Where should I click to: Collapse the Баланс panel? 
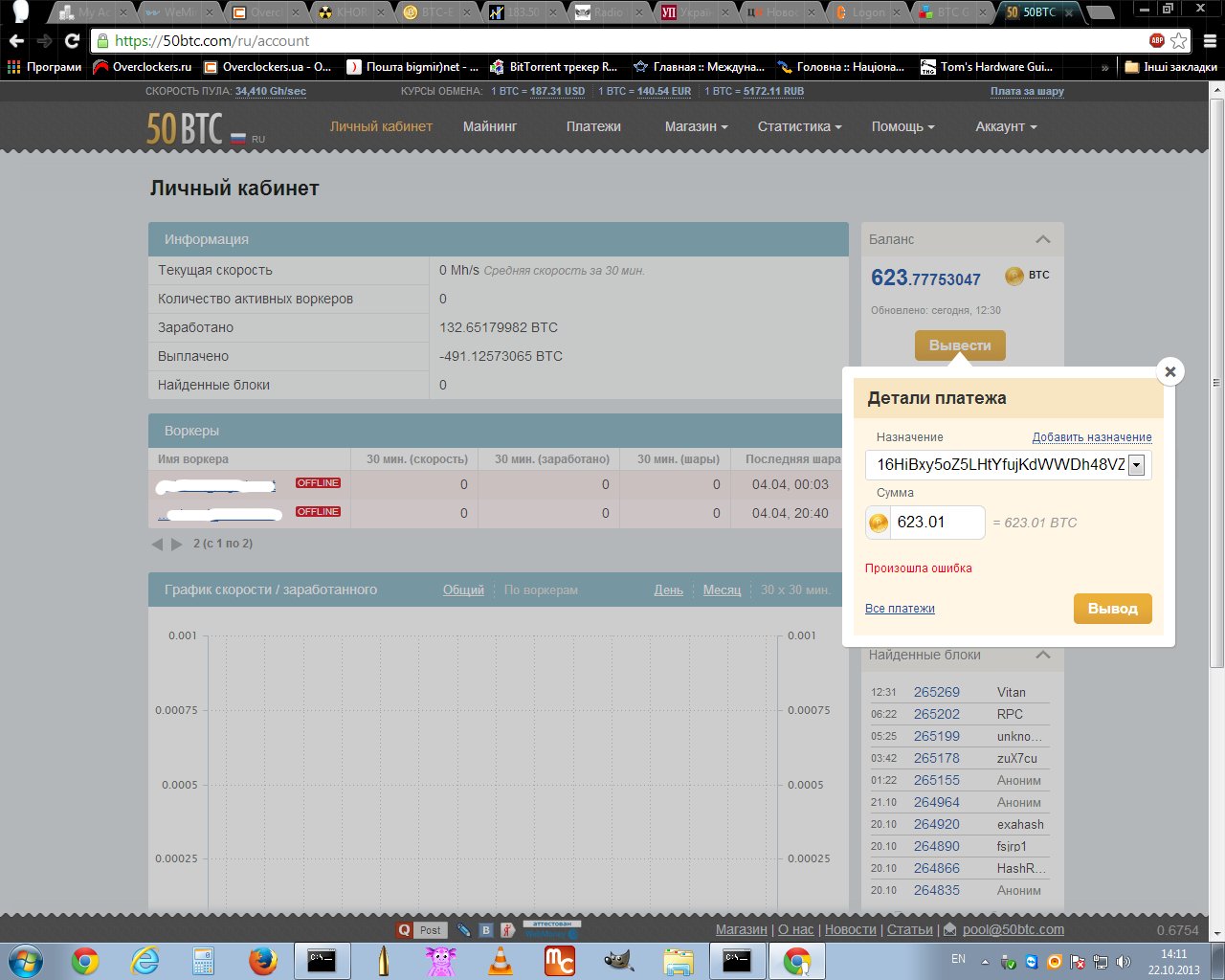pyautogui.click(x=1043, y=239)
